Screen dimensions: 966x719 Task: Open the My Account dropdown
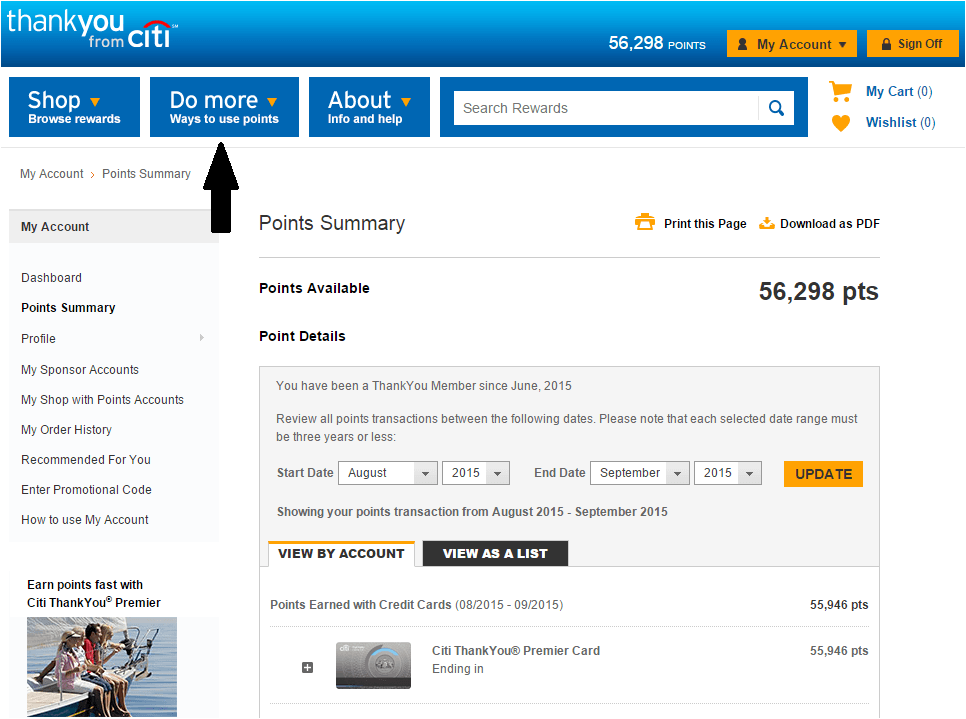click(x=792, y=44)
